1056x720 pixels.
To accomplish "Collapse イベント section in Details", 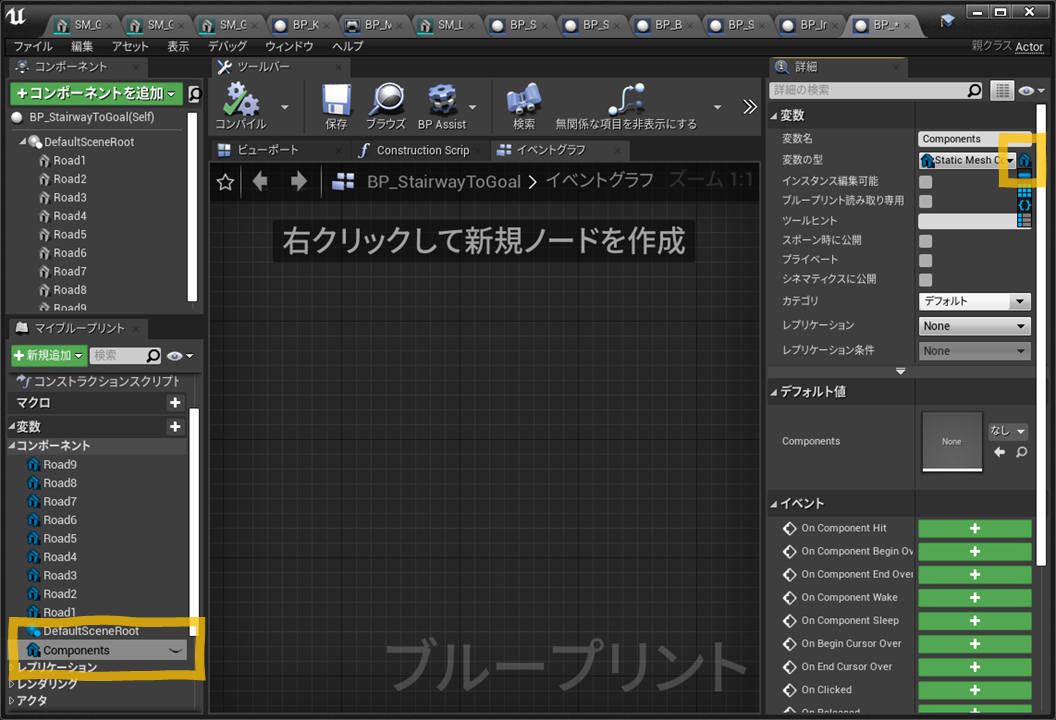I will (x=774, y=504).
